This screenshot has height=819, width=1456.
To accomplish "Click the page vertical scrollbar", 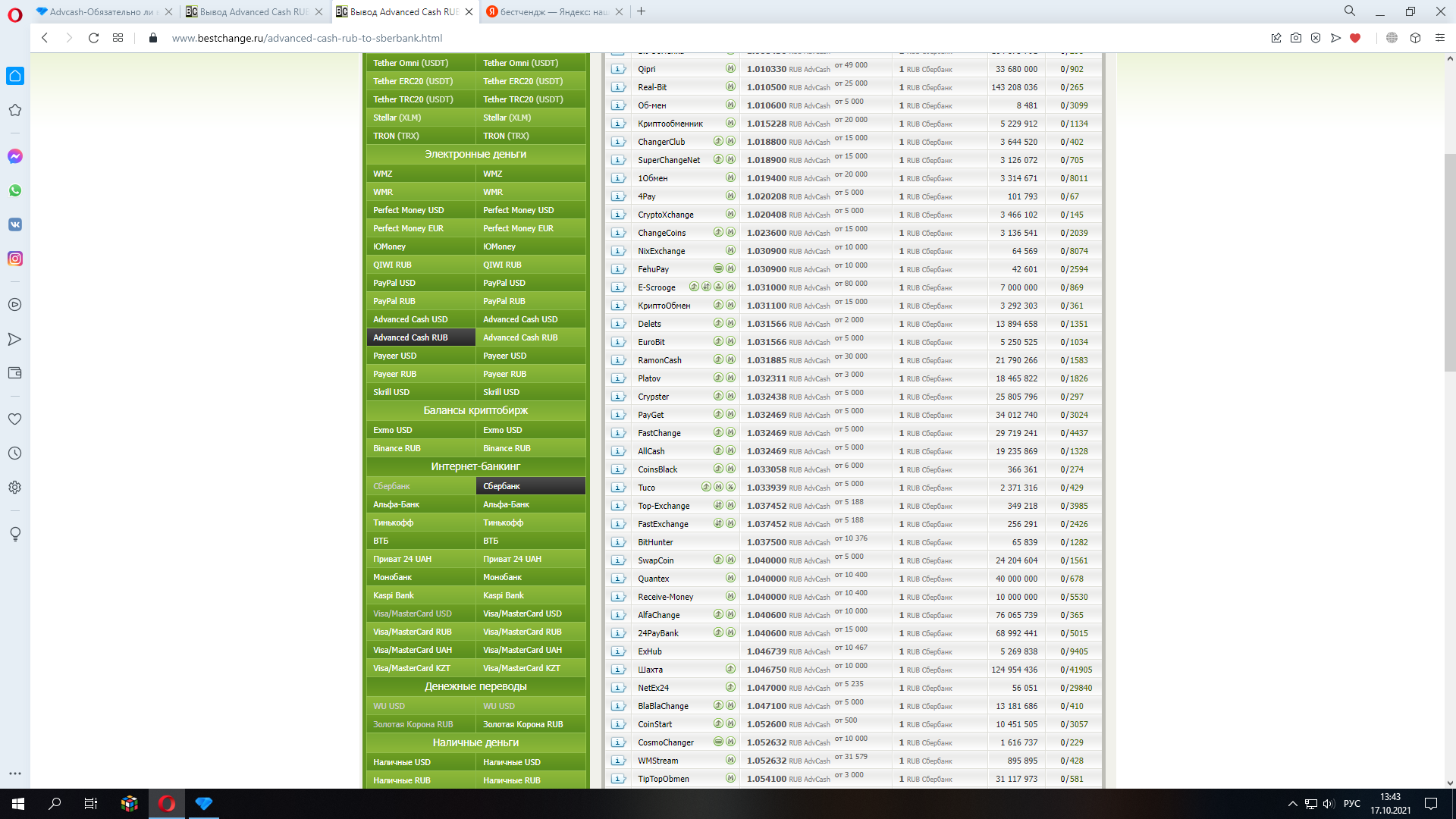I will [x=1450, y=262].
